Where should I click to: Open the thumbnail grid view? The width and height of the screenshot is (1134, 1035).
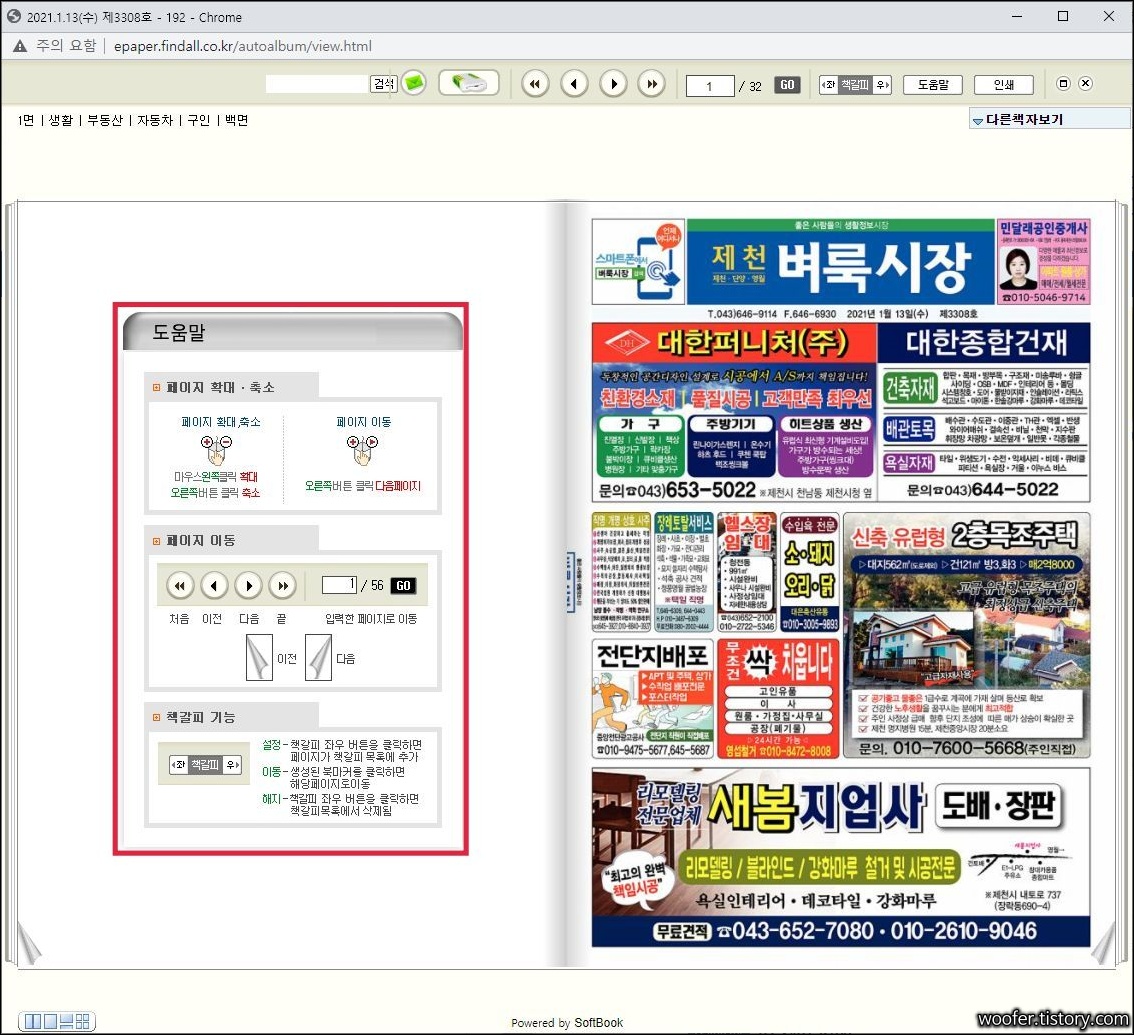pyautogui.click(x=82, y=1021)
